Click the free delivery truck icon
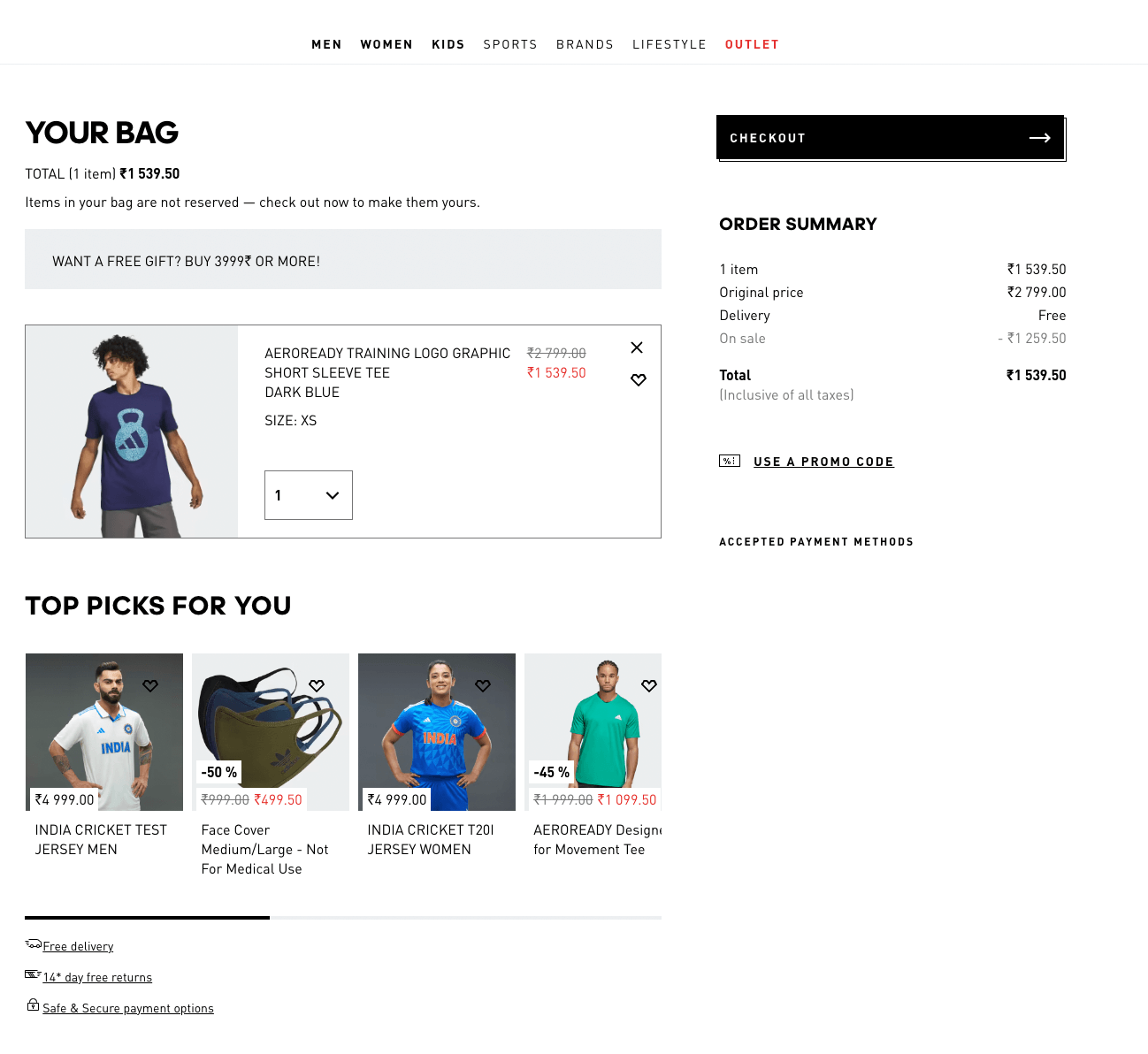This screenshot has height=1054, width=1148. tap(34, 944)
